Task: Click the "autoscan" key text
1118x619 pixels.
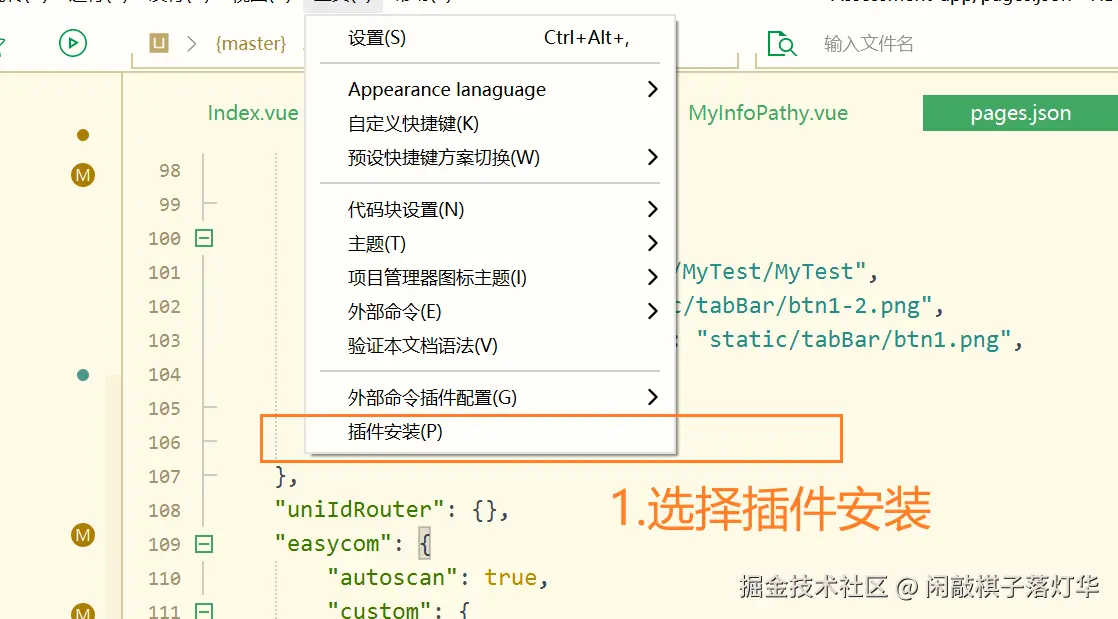Action: 391,578
